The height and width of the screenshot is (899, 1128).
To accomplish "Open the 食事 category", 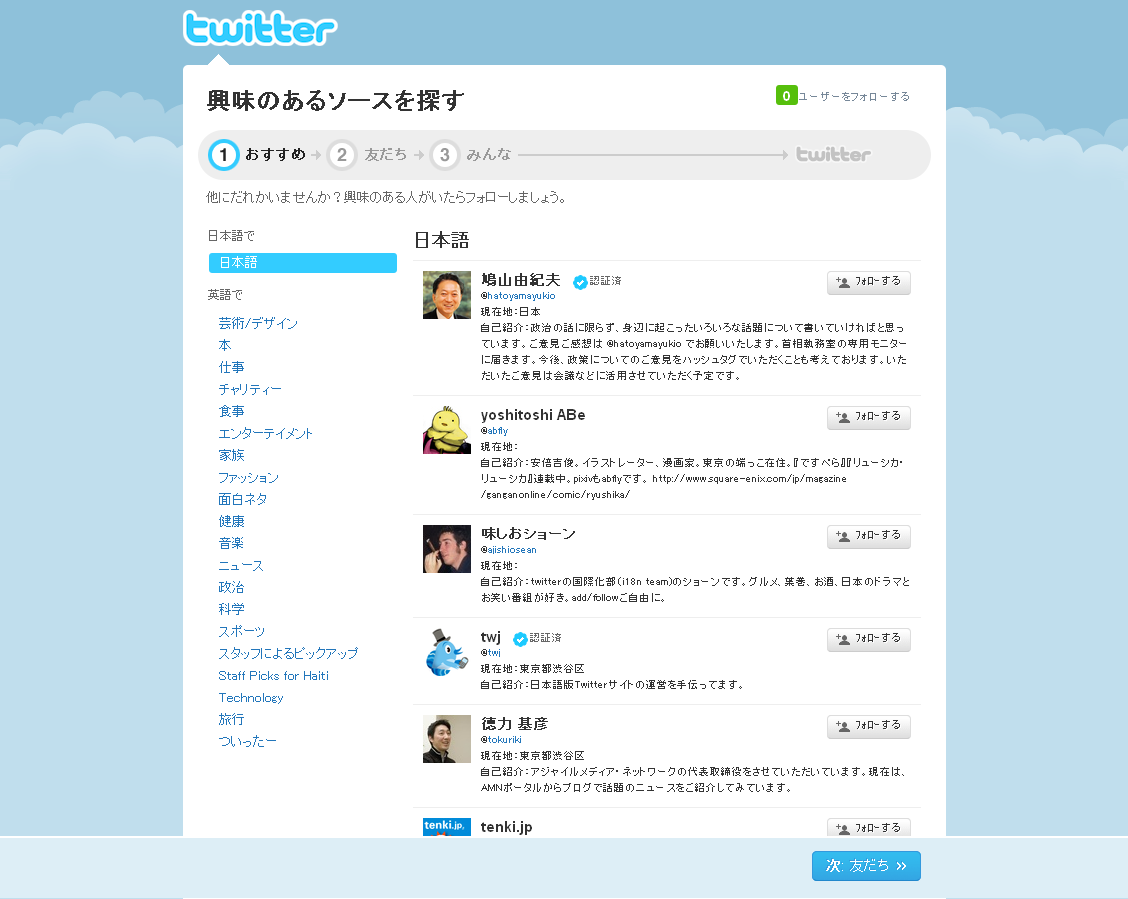I will (x=231, y=411).
